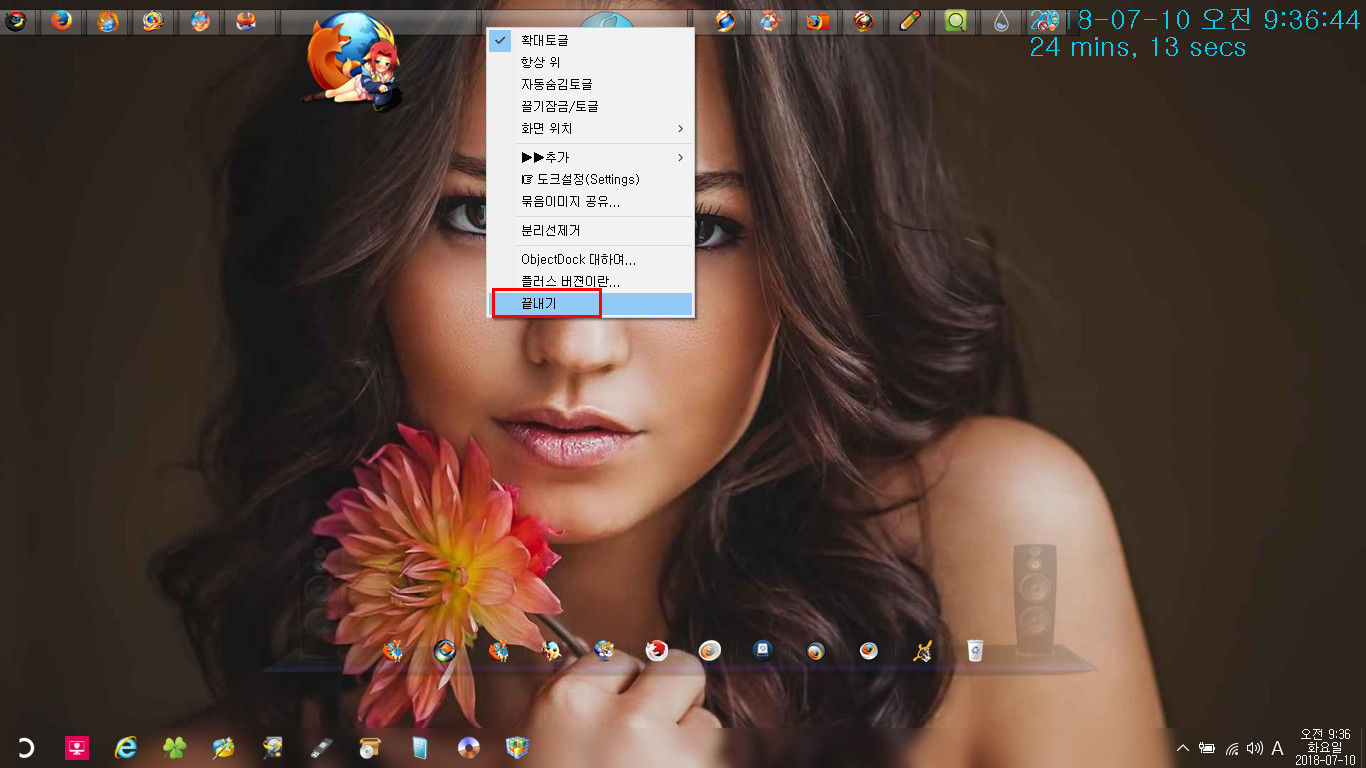The height and width of the screenshot is (768, 1366).
Task: Click the water drop icon in top dock
Action: coord(1001,20)
